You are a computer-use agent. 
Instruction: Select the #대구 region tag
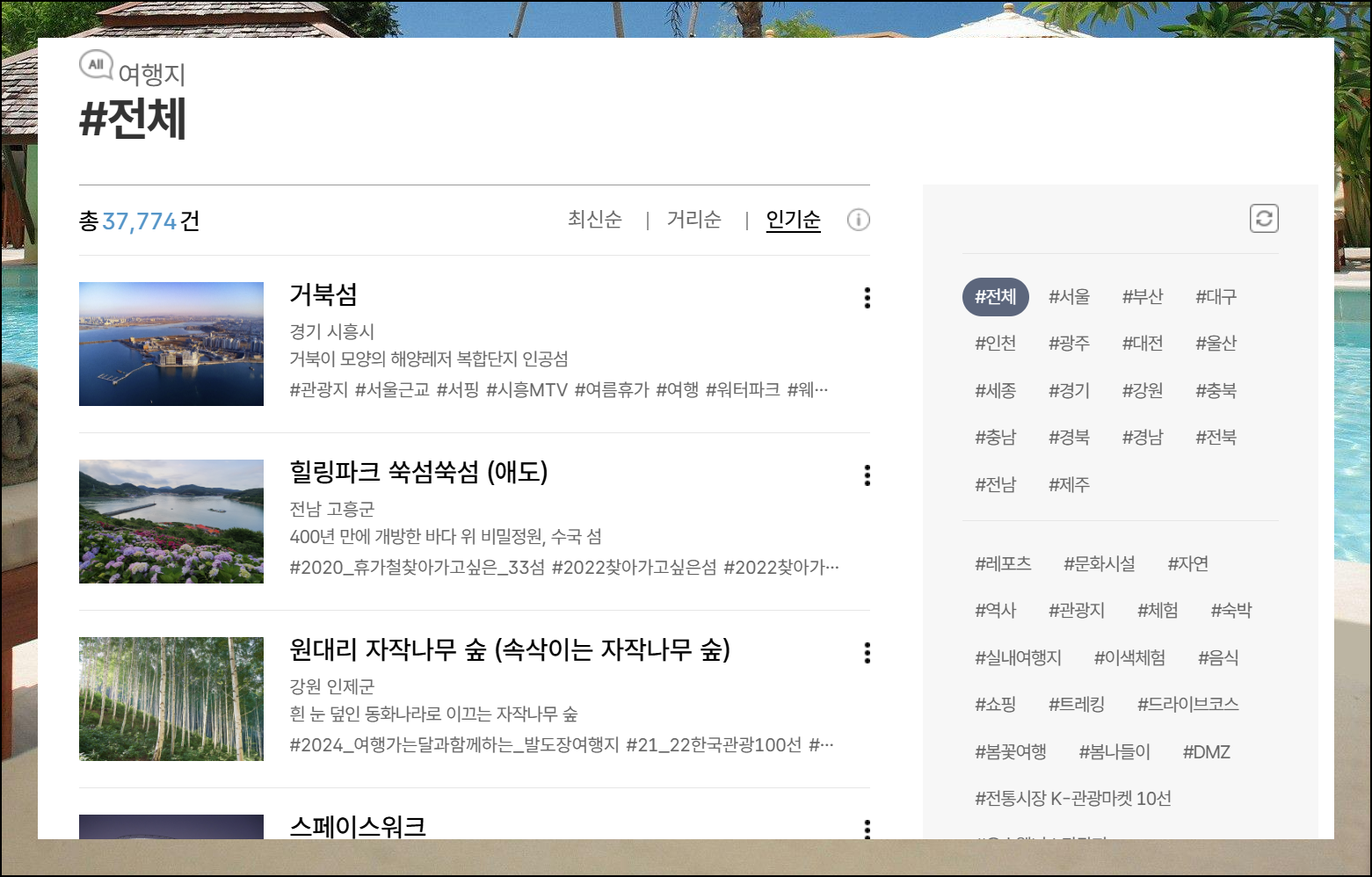[x=1216, y=297]
